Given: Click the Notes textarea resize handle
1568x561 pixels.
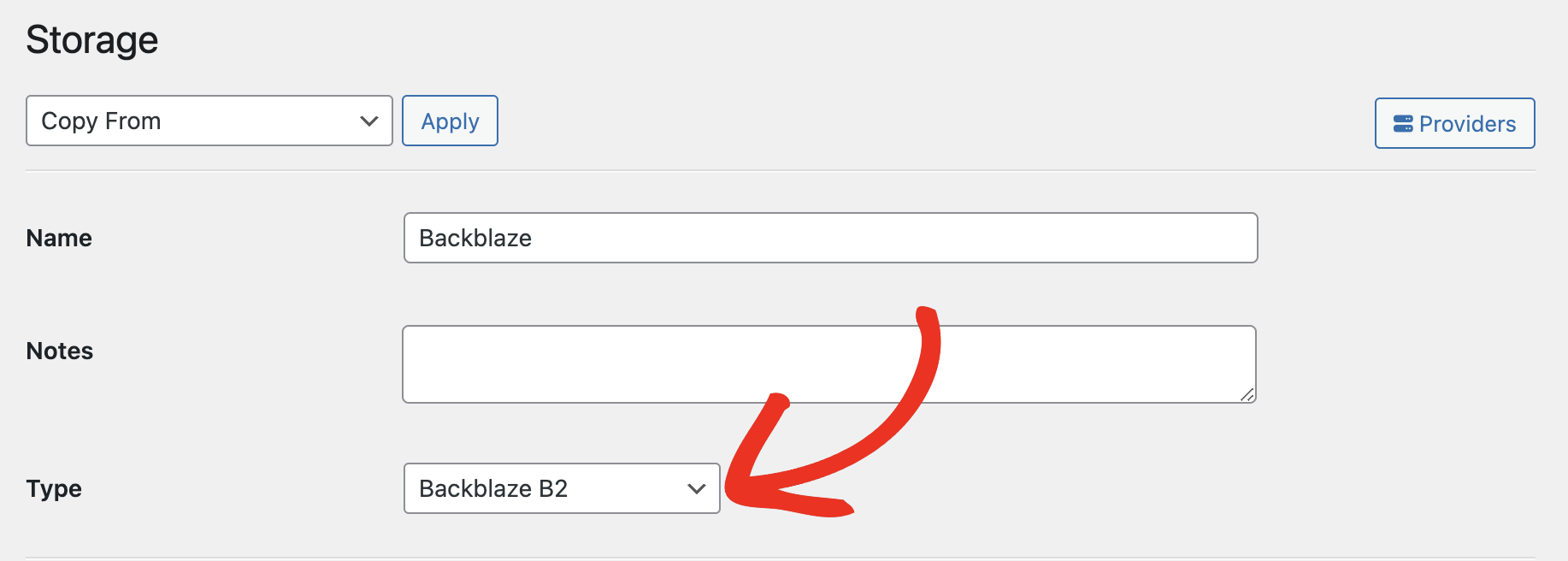Looking at the screenshot, I should [x=1247, y=394].
